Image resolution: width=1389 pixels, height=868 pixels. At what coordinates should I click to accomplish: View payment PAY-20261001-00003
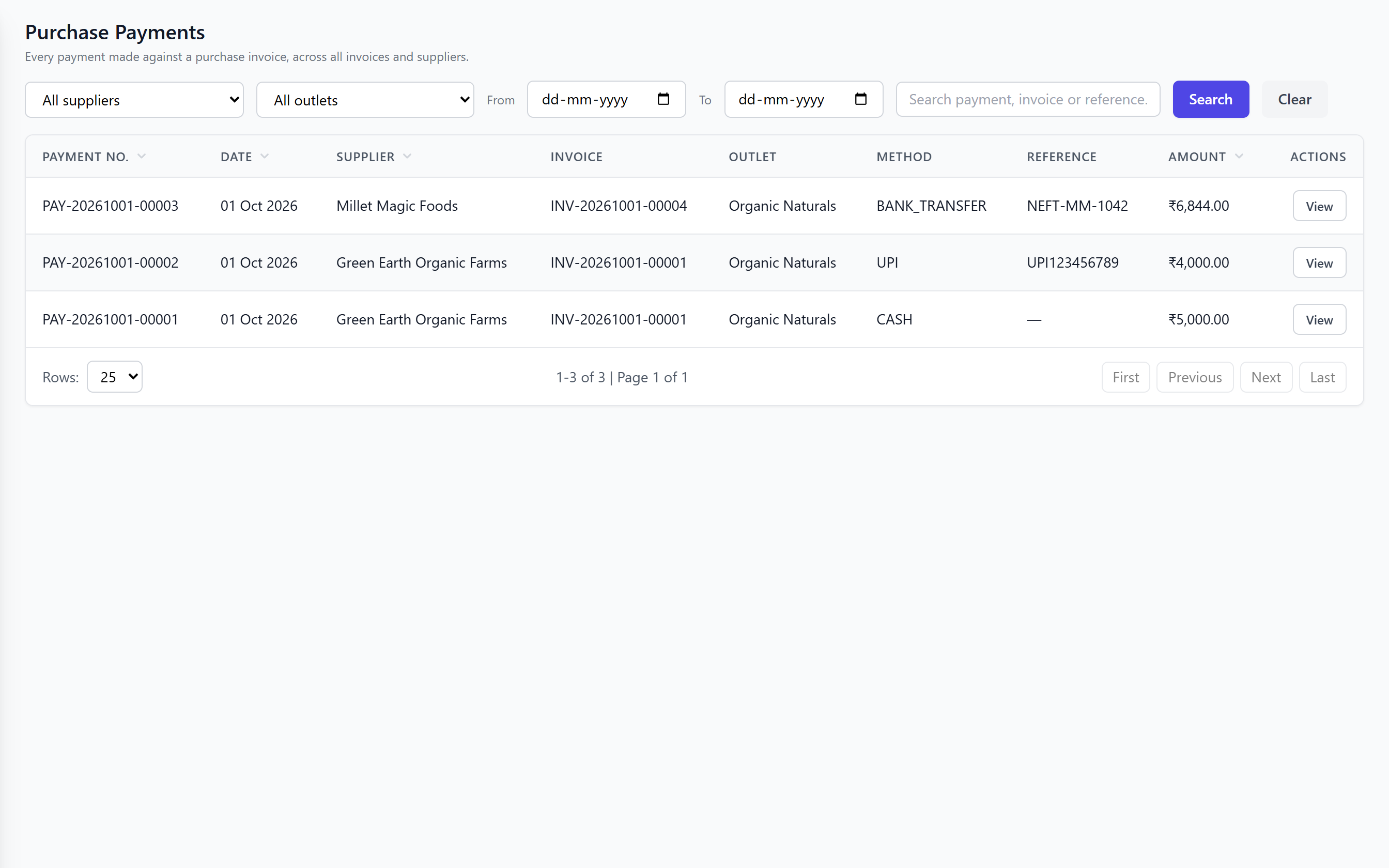pyautogui.click(x=1319, y=206)
